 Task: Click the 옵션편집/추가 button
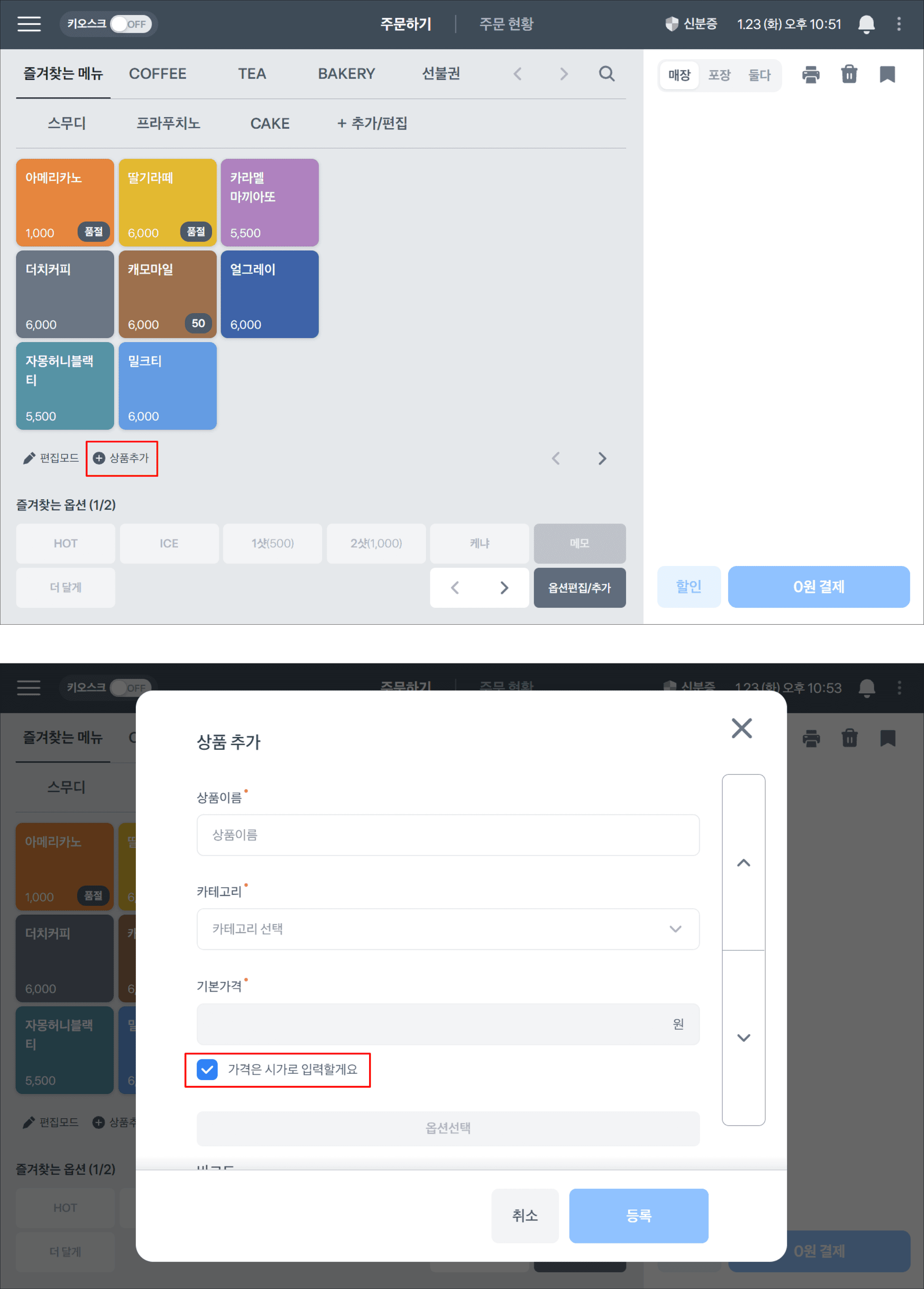579,588
